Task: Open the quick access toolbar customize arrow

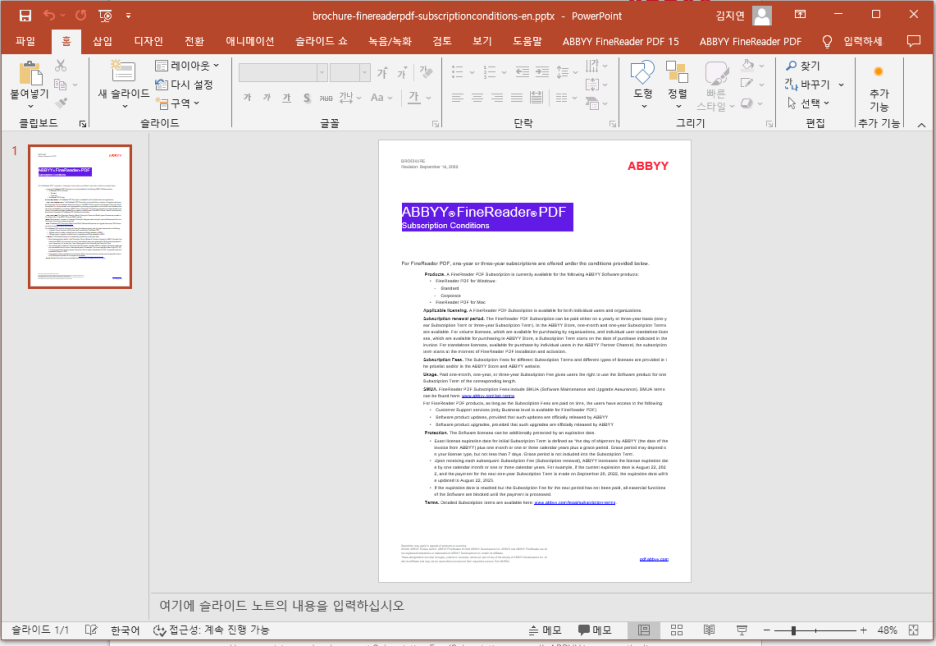Action: click(128, 16)
